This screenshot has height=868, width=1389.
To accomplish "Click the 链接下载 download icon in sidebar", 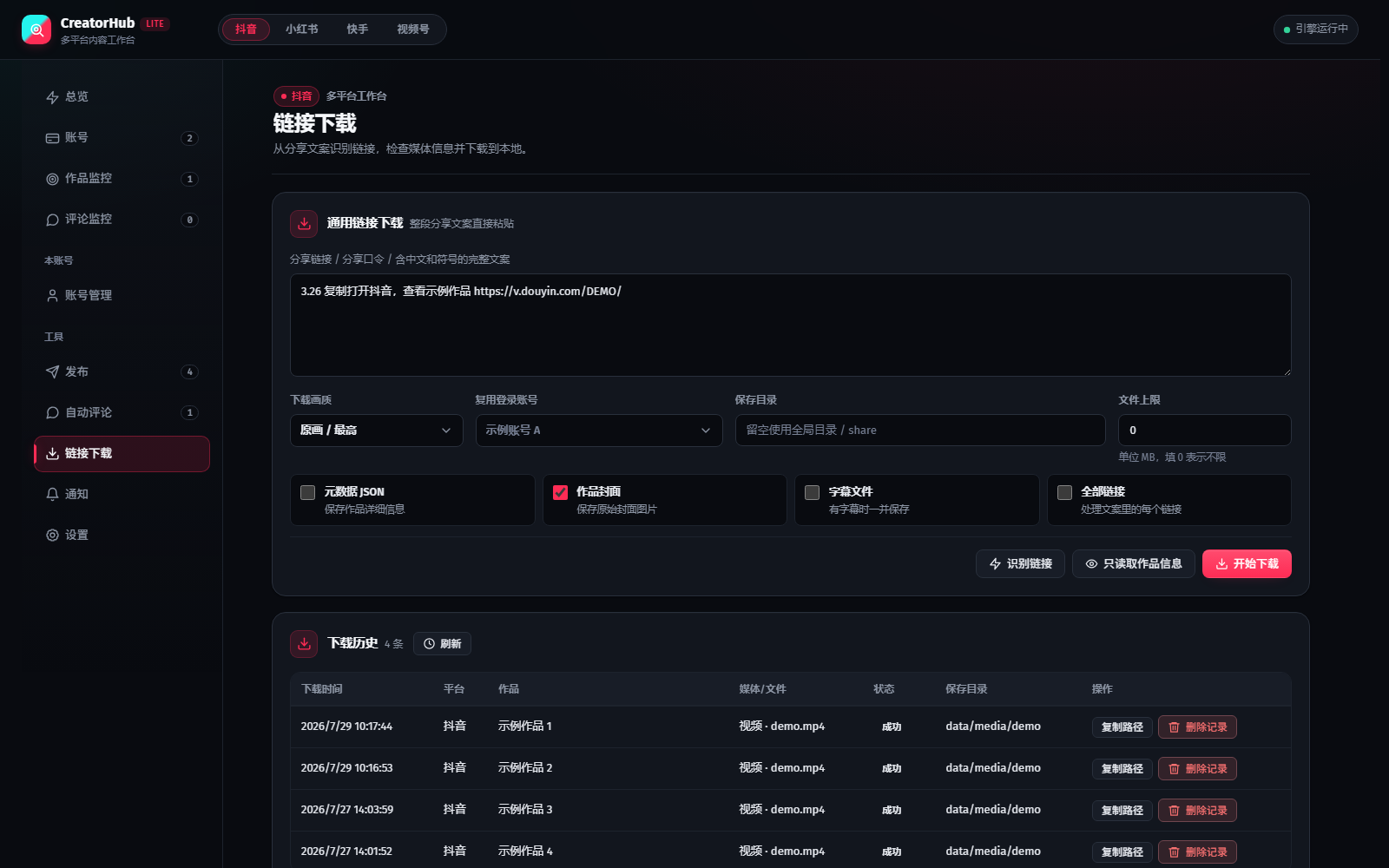I will point(52,454).
